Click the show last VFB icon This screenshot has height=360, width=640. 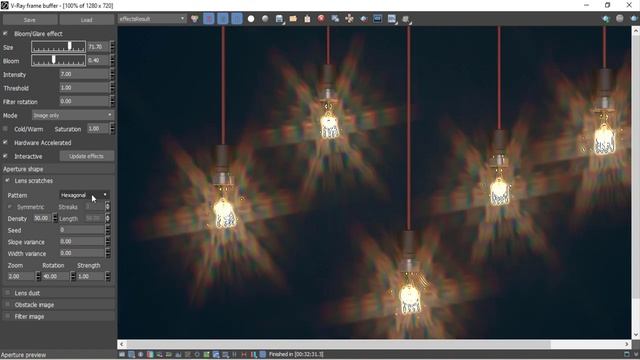click(392, 19)
